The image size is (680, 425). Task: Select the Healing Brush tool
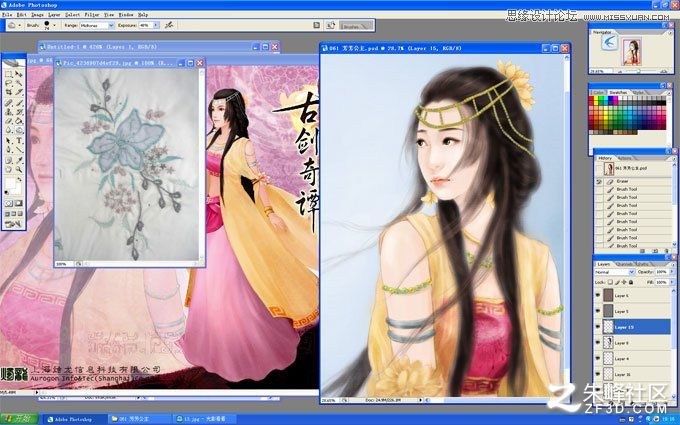coord(8,102)
